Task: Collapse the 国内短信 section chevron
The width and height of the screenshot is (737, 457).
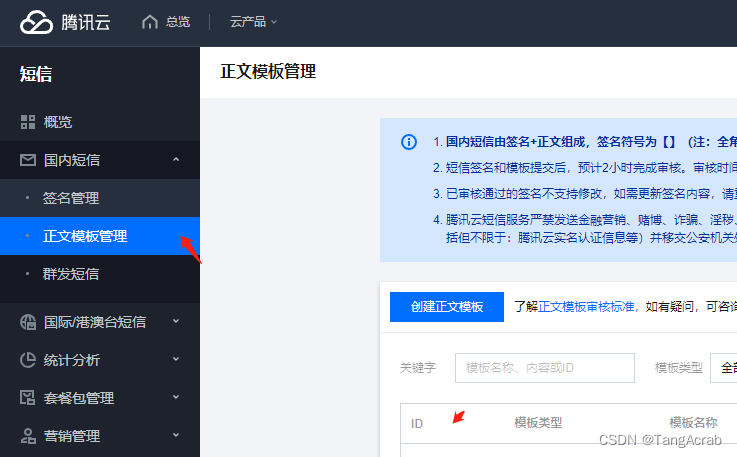Action: coord(176,160)
